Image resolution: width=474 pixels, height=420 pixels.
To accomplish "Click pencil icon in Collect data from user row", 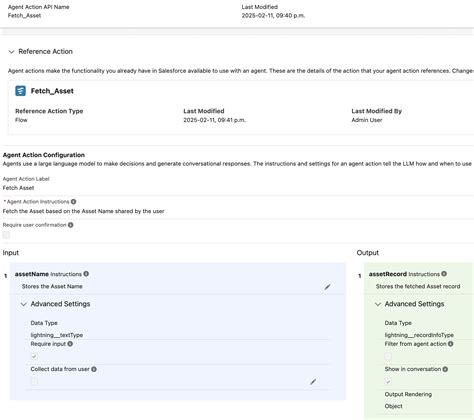I will click(313, 382).
